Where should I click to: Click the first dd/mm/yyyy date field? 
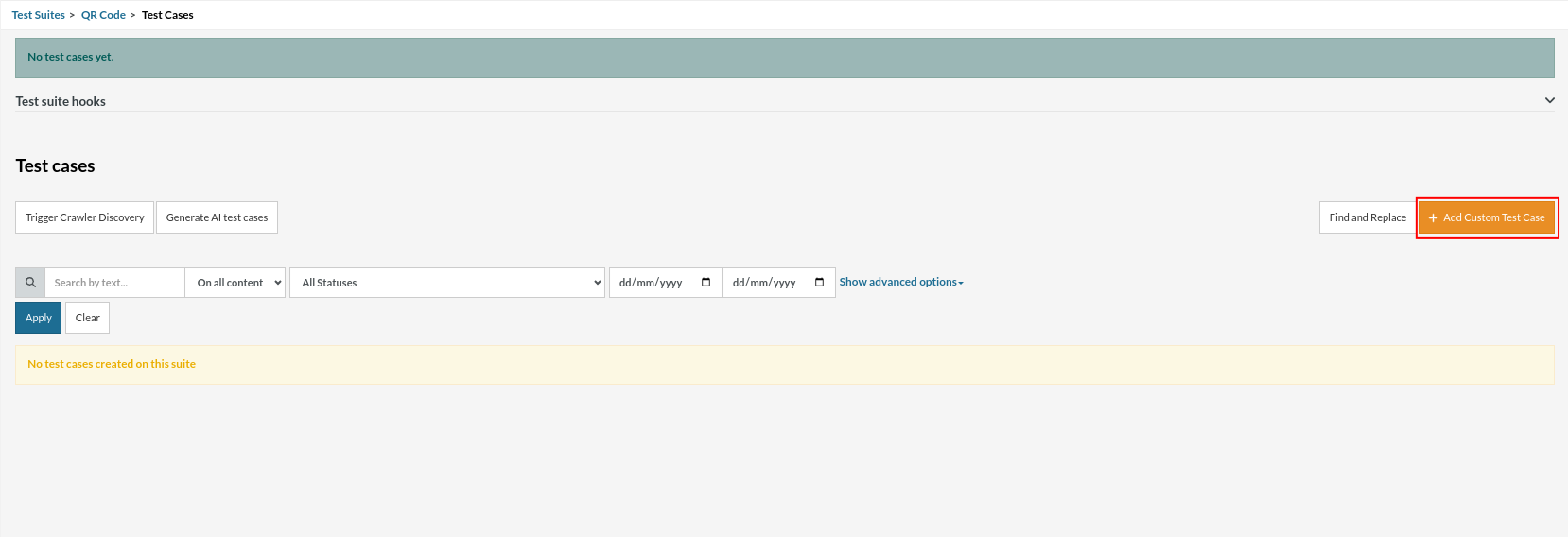(652, 283)
